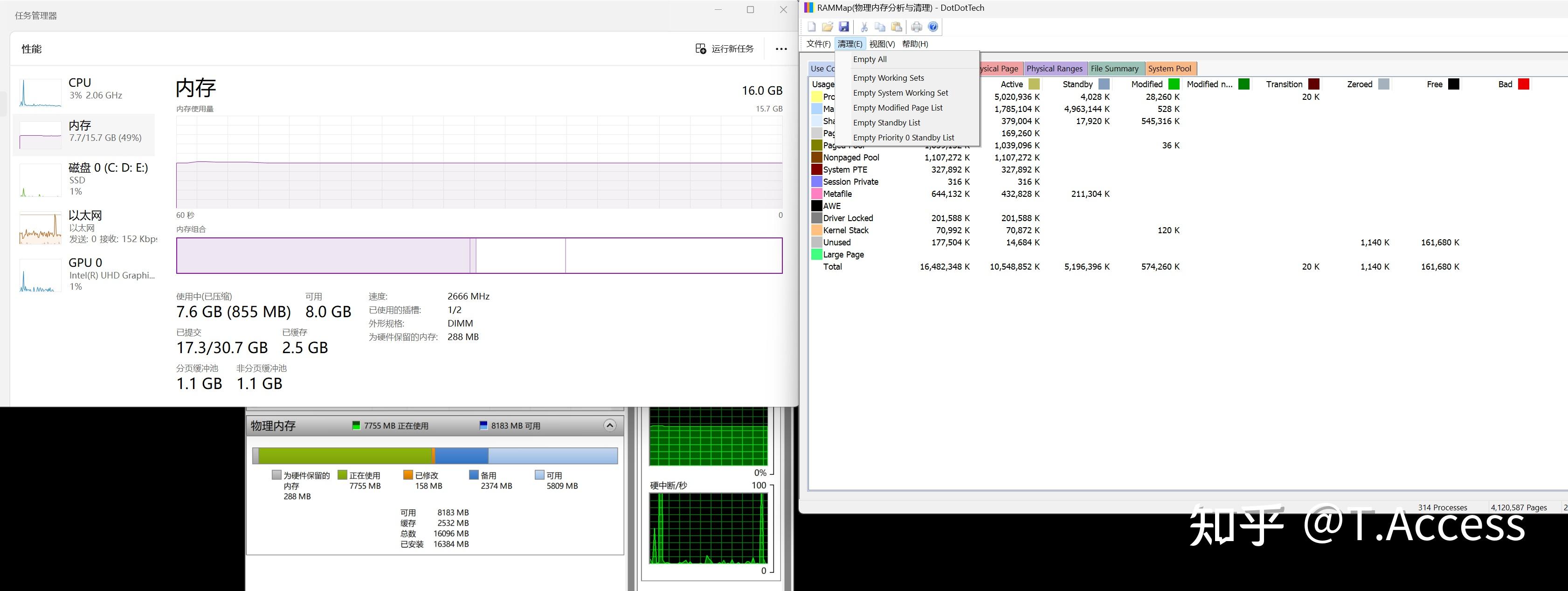This screenshot has width=1568, height=591.
Task: Collapse the 物理内存 section chevron
Action: [609, 425]
